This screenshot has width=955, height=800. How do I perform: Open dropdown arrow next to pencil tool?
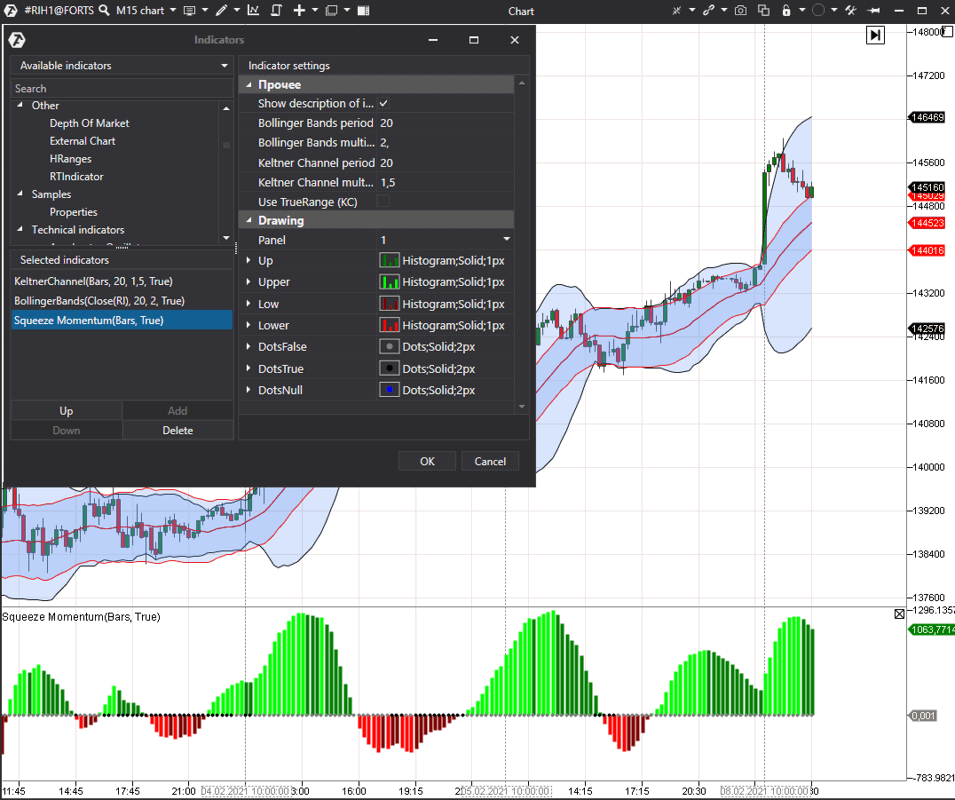point(237,10)
